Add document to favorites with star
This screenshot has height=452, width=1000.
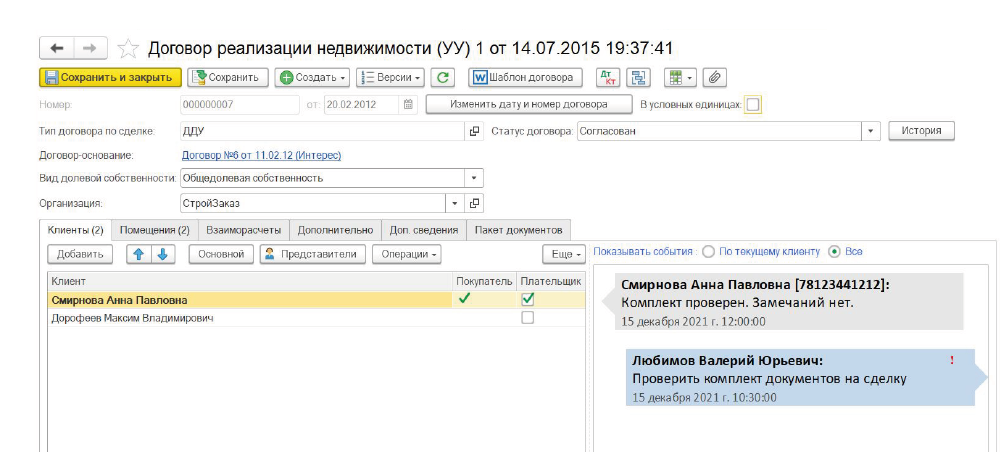[x=128, y=48]
